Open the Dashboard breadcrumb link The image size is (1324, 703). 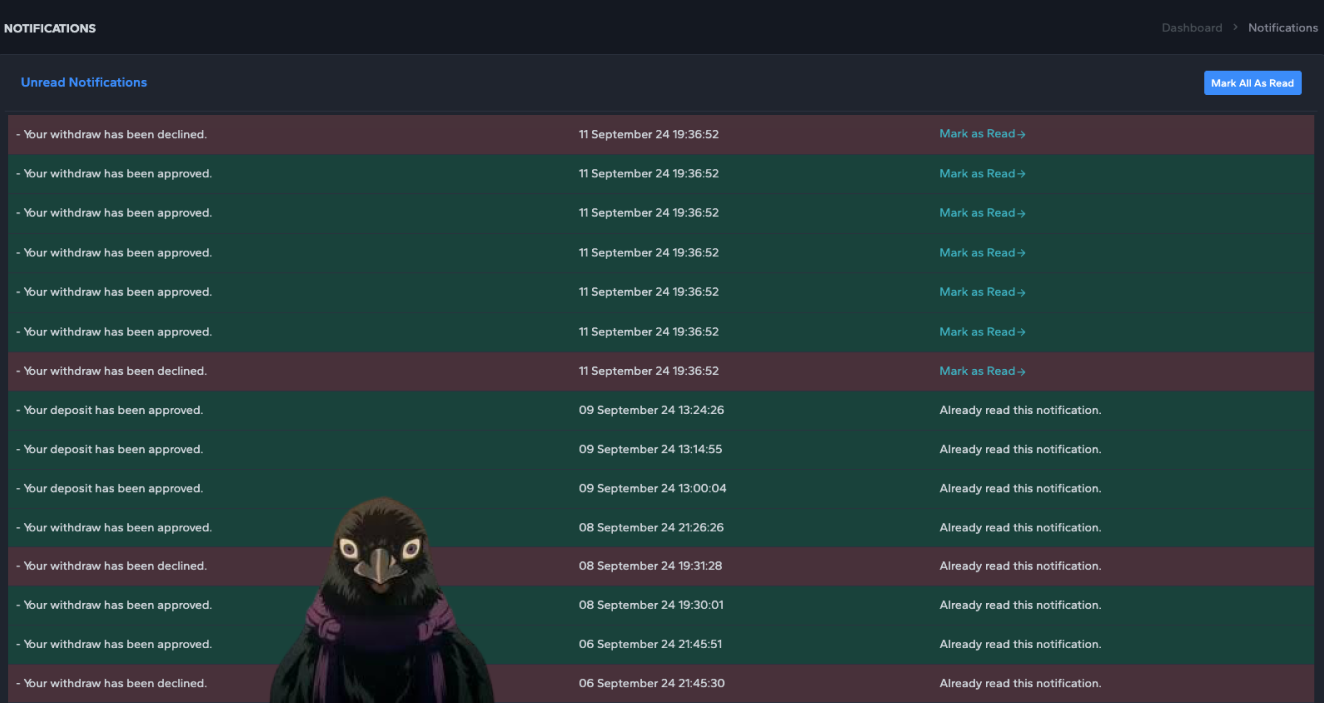[x=1191, y=28]
